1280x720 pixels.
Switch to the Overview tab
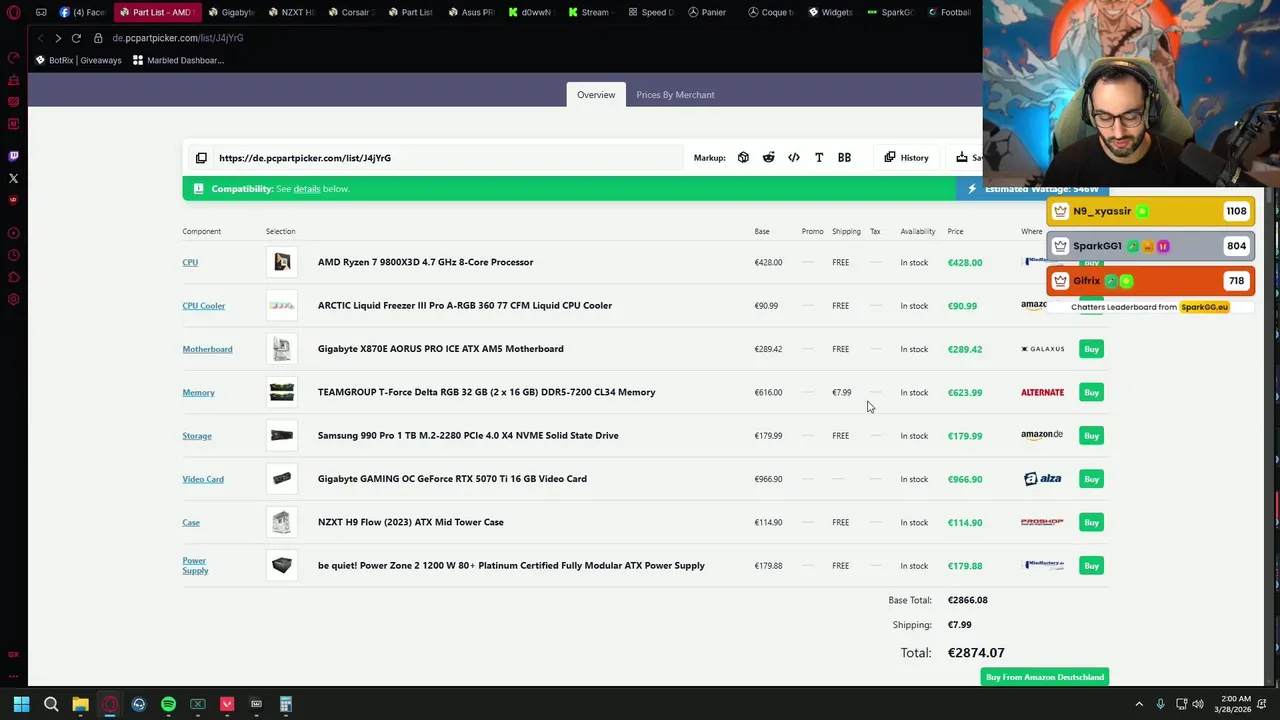point(596,95)
